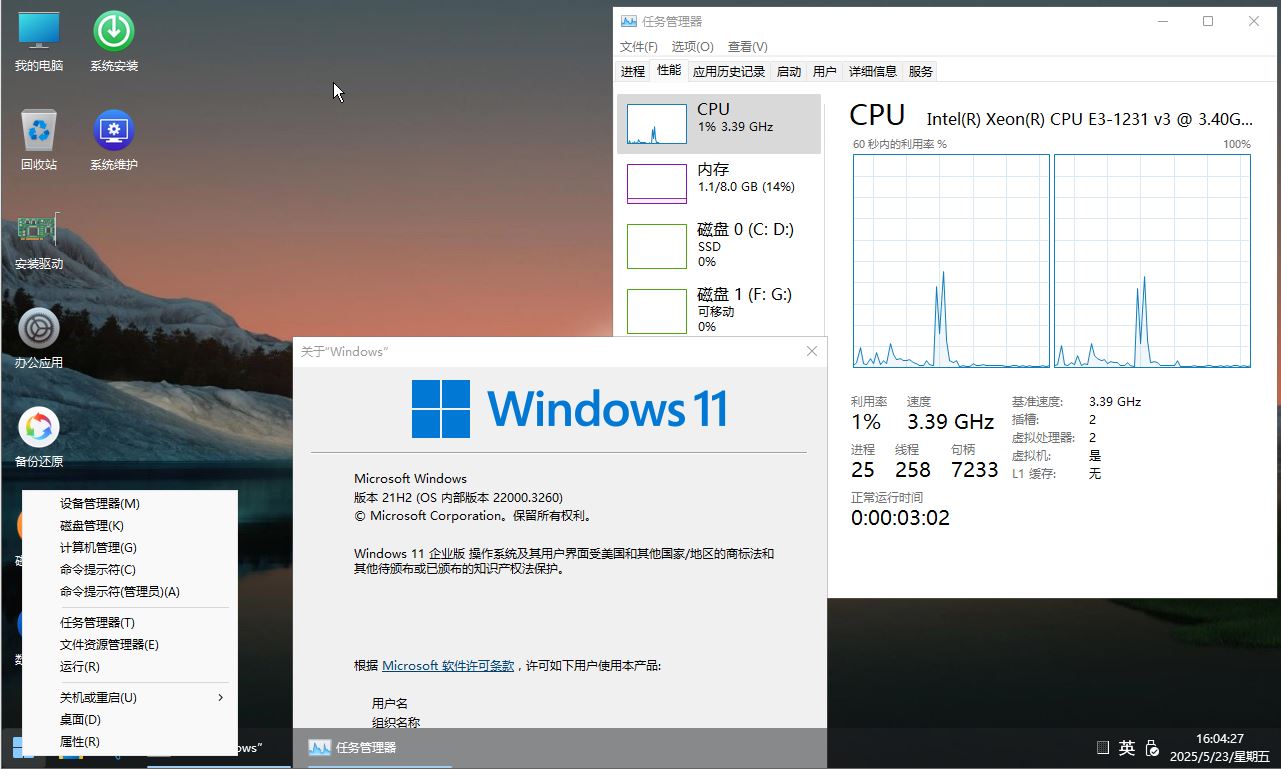1281x769 pixels.
Task: Click the 英 input method indicator
Action: tap(1127, 747)
